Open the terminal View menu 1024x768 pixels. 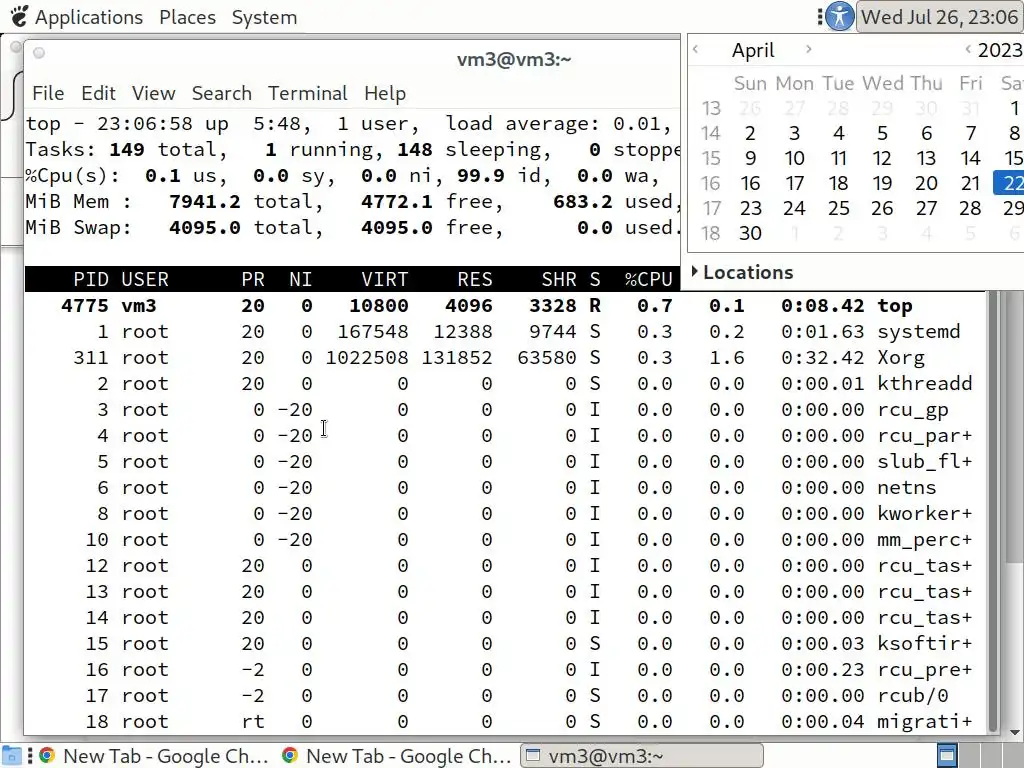pos(153,93)
